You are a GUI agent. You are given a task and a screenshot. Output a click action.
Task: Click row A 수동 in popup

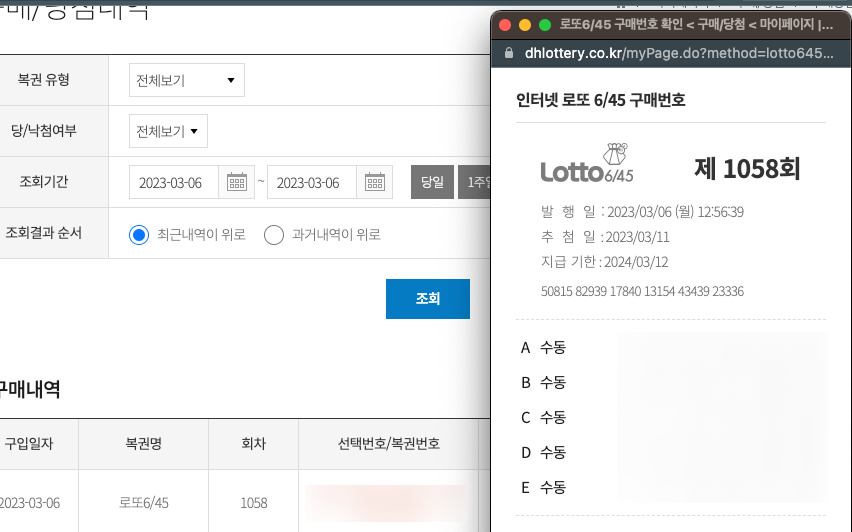(x=543, y=347)
